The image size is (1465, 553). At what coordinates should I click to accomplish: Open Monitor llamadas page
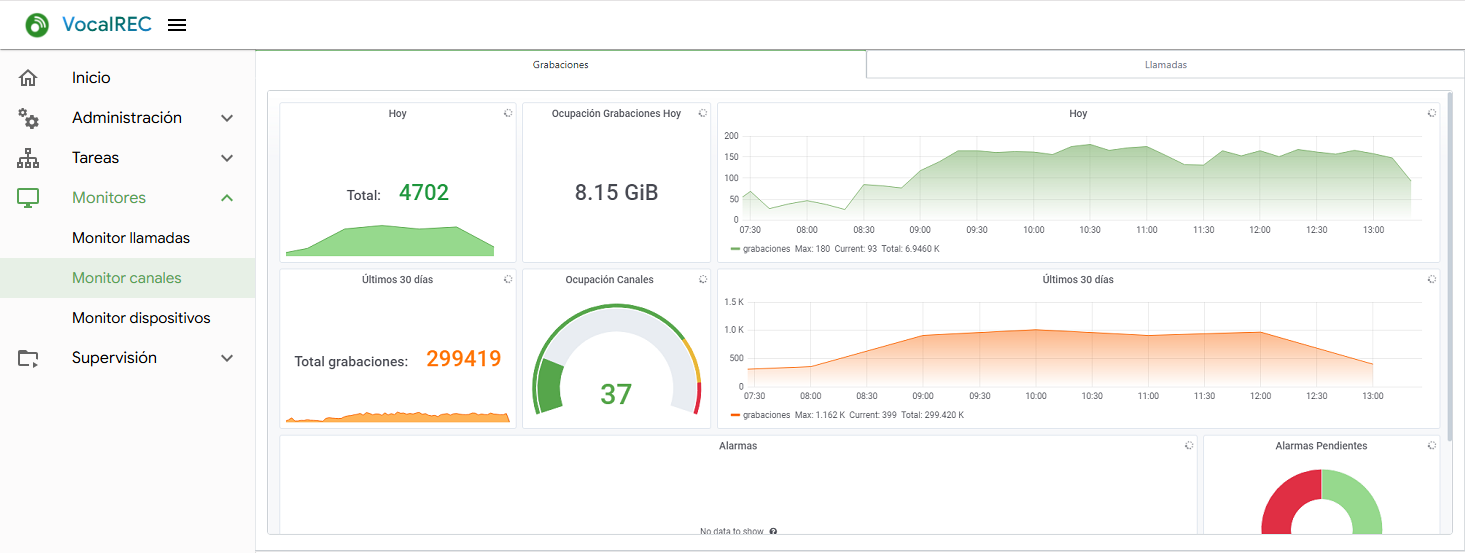(x=130, y=238)
